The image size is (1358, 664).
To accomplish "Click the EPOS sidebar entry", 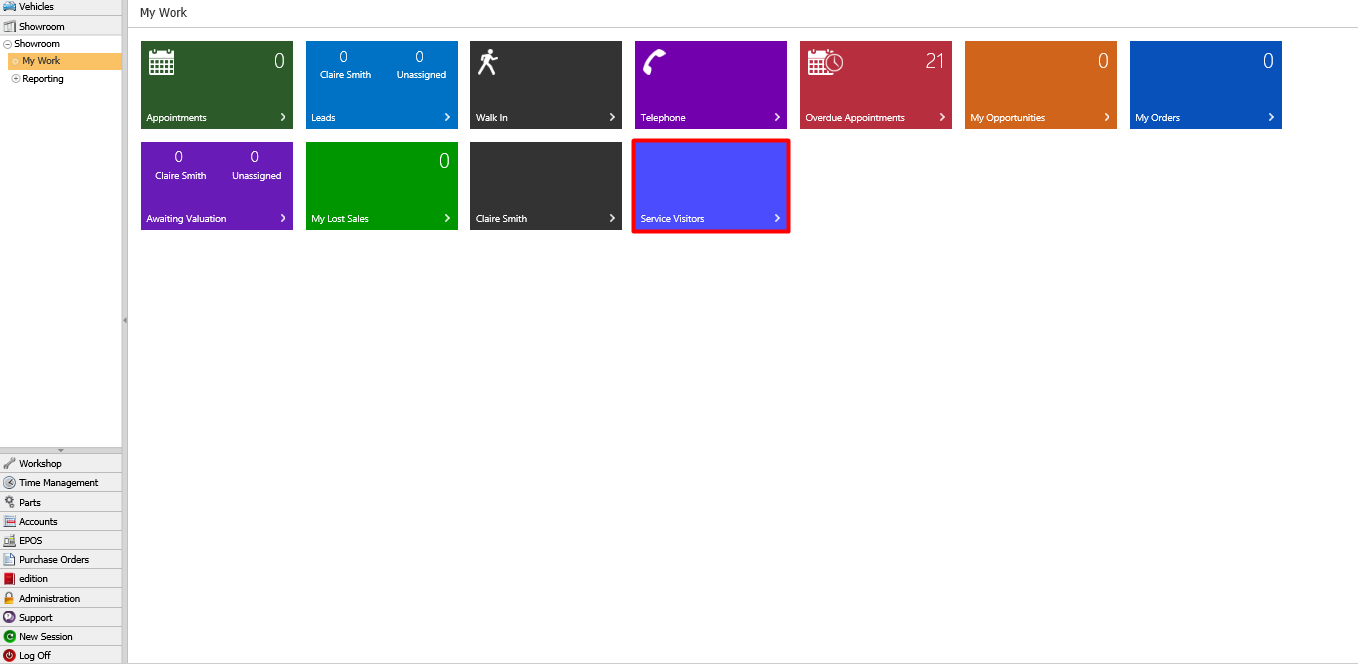I will coord(61,540).
